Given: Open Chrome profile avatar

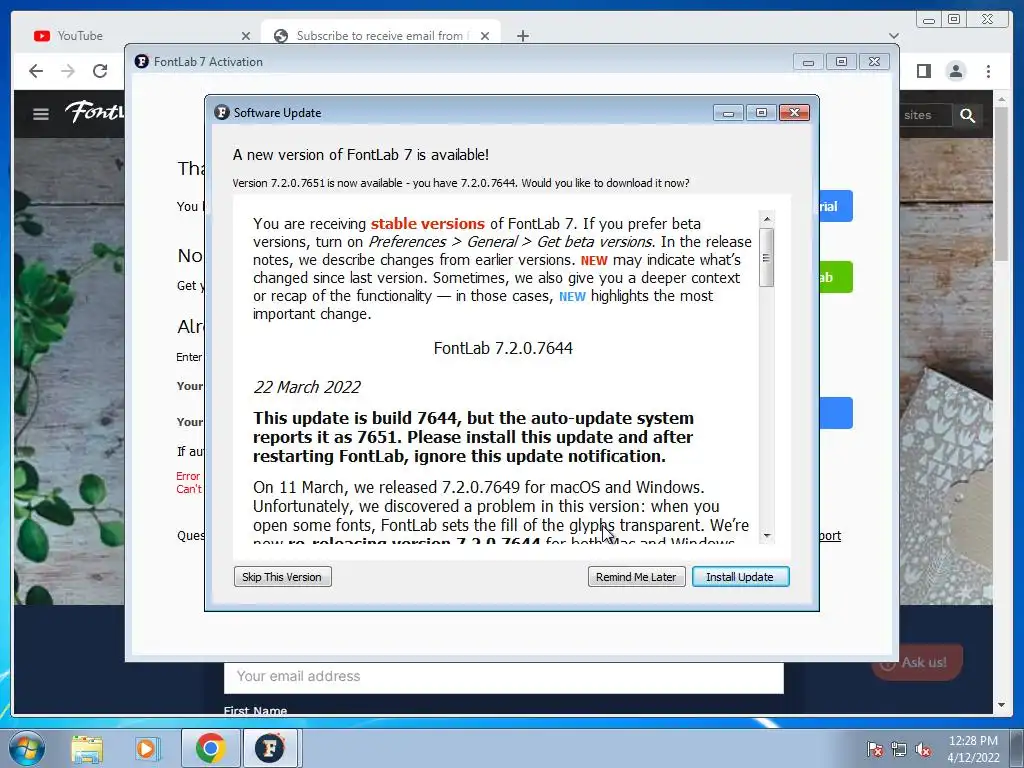Looking at the screenshot, I should [x=955, y=71].
